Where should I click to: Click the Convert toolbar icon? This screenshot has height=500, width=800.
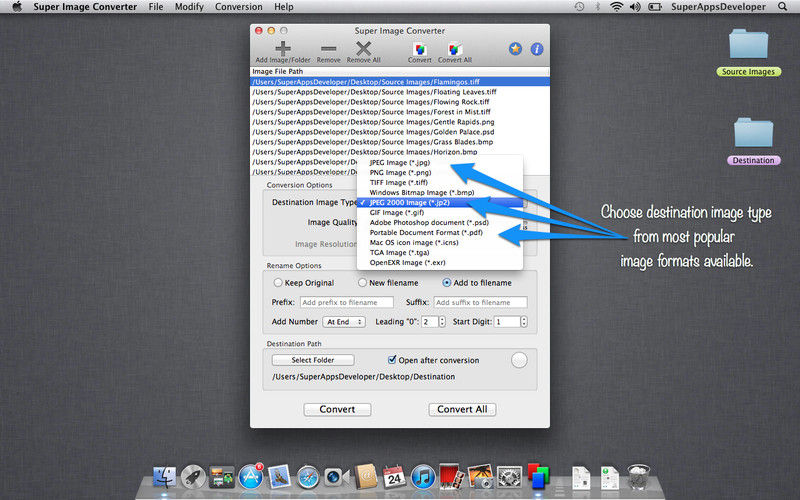click(x=420, y=47)
